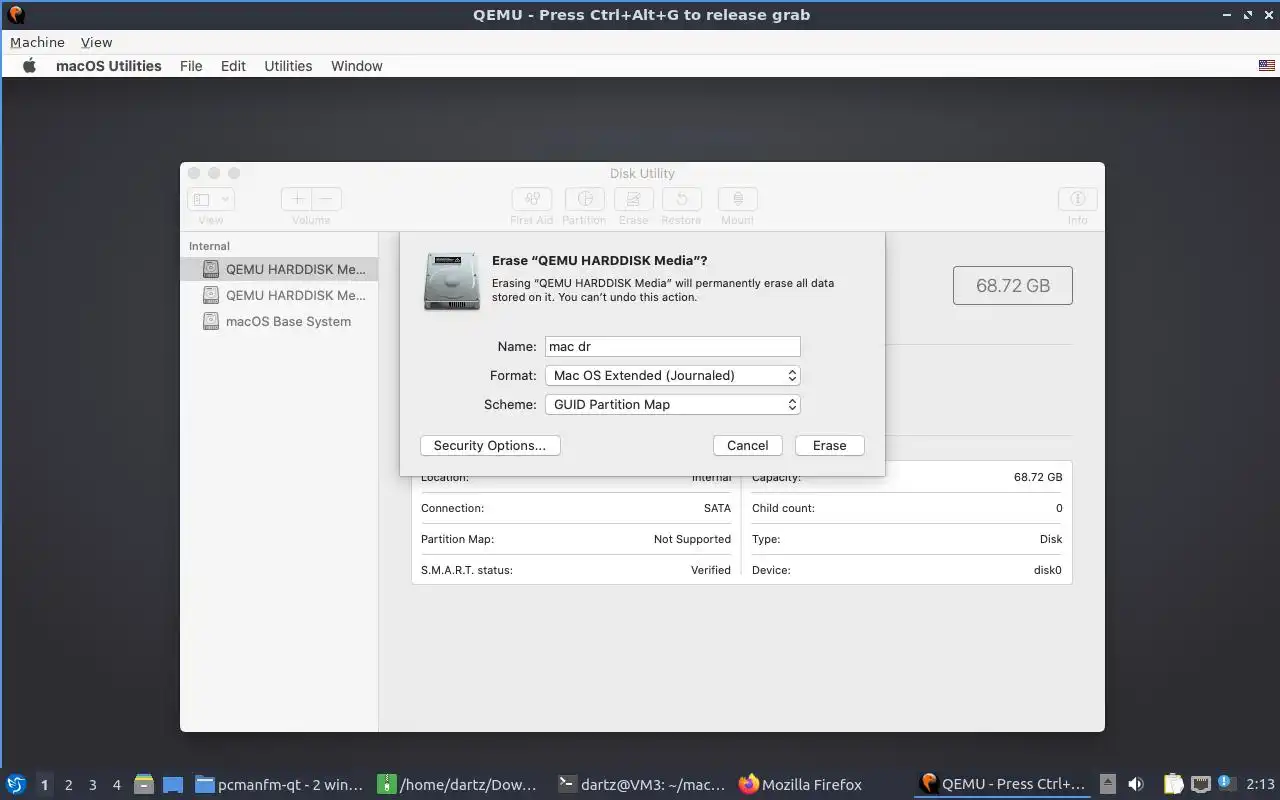Open the Scheme dropdown

[x=672, y=404]
